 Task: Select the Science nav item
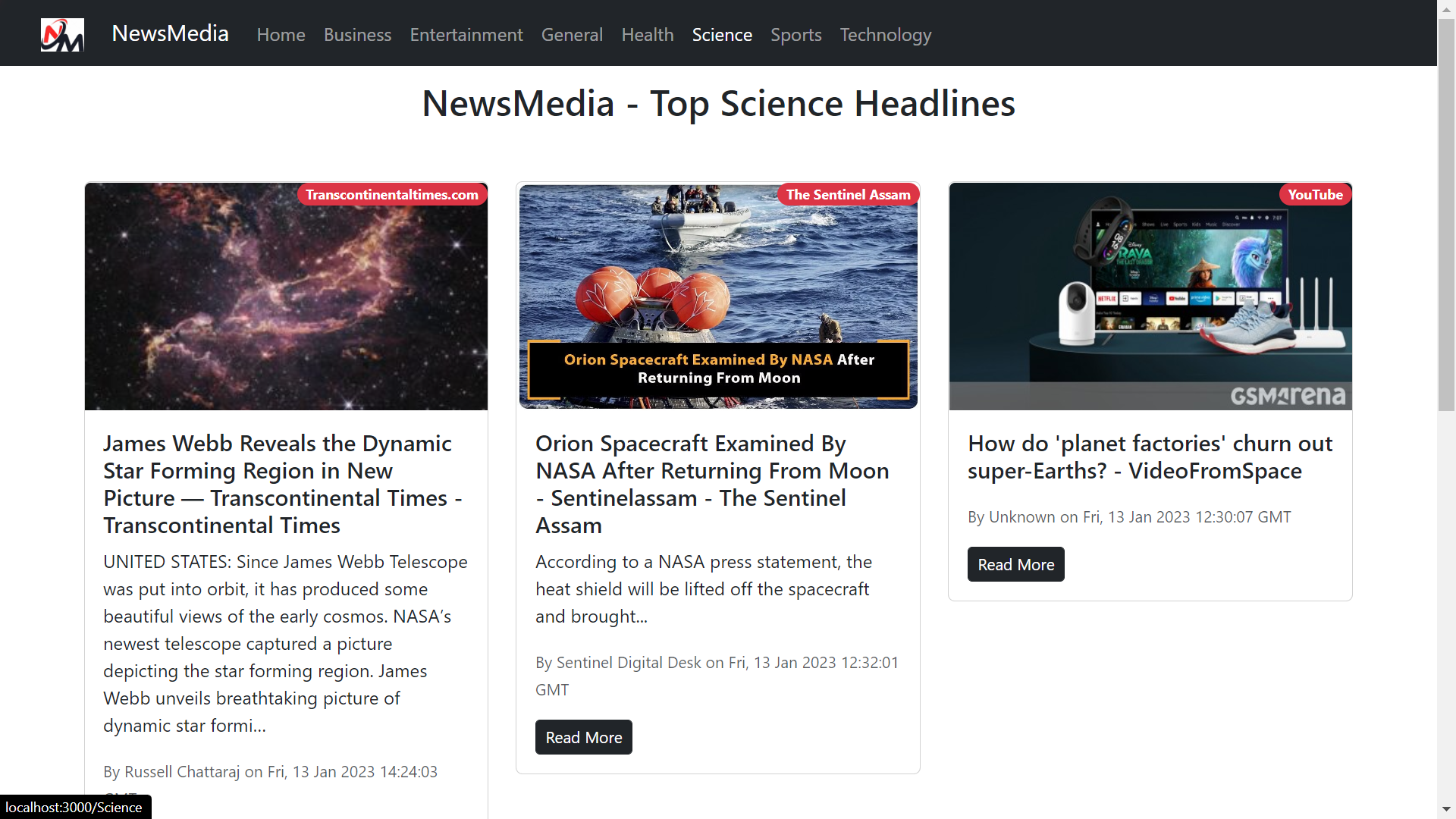(x=722, y=35)
